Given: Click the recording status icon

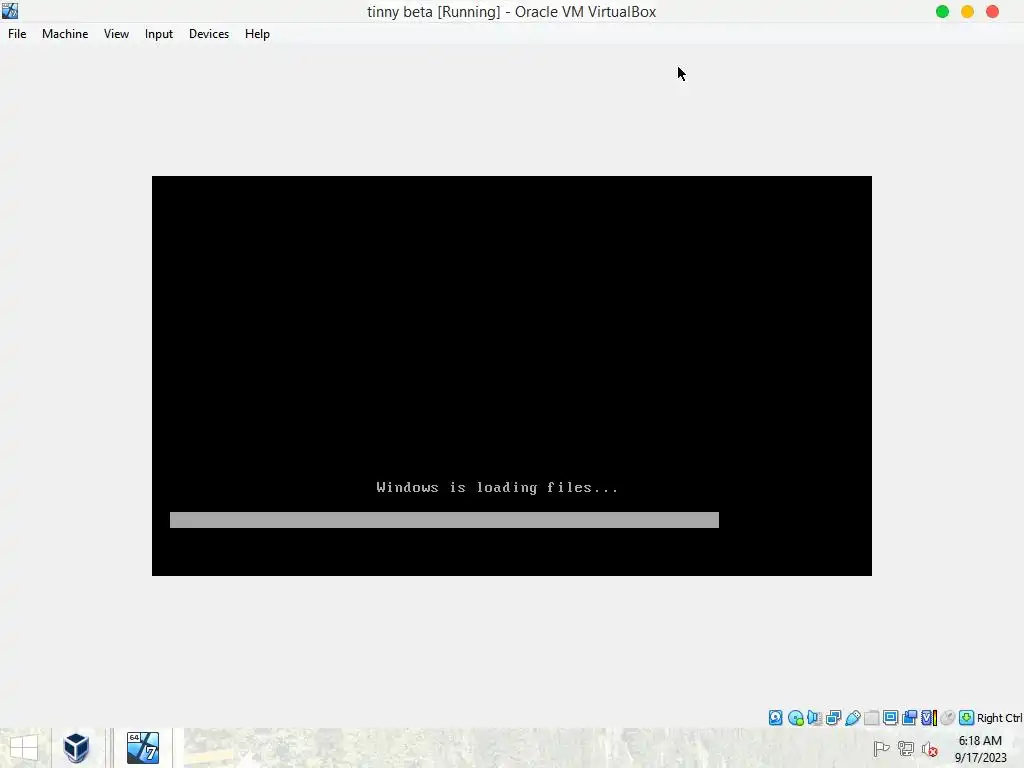Looking at the screenshot, I should point(909,718).
